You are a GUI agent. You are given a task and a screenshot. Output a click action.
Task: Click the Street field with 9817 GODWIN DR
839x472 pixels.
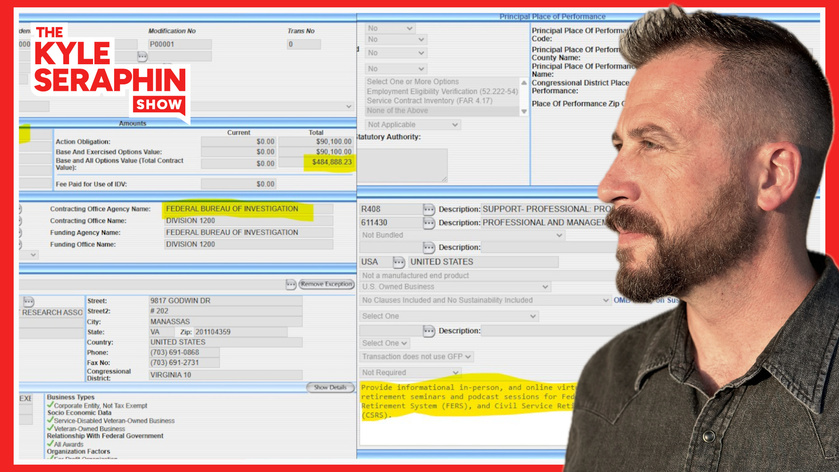[x=225, y=301]
